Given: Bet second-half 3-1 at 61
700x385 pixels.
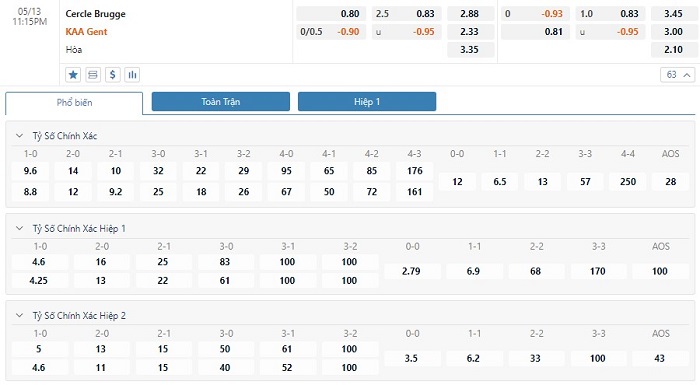Looking at the screenshot, I should coord(287,349).
